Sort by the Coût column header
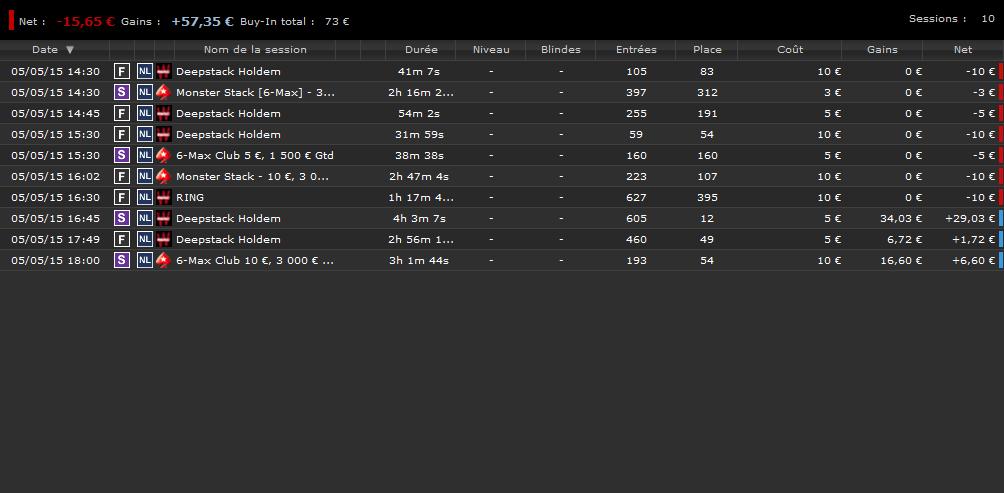1004x493 pixels. coord(790,49)
